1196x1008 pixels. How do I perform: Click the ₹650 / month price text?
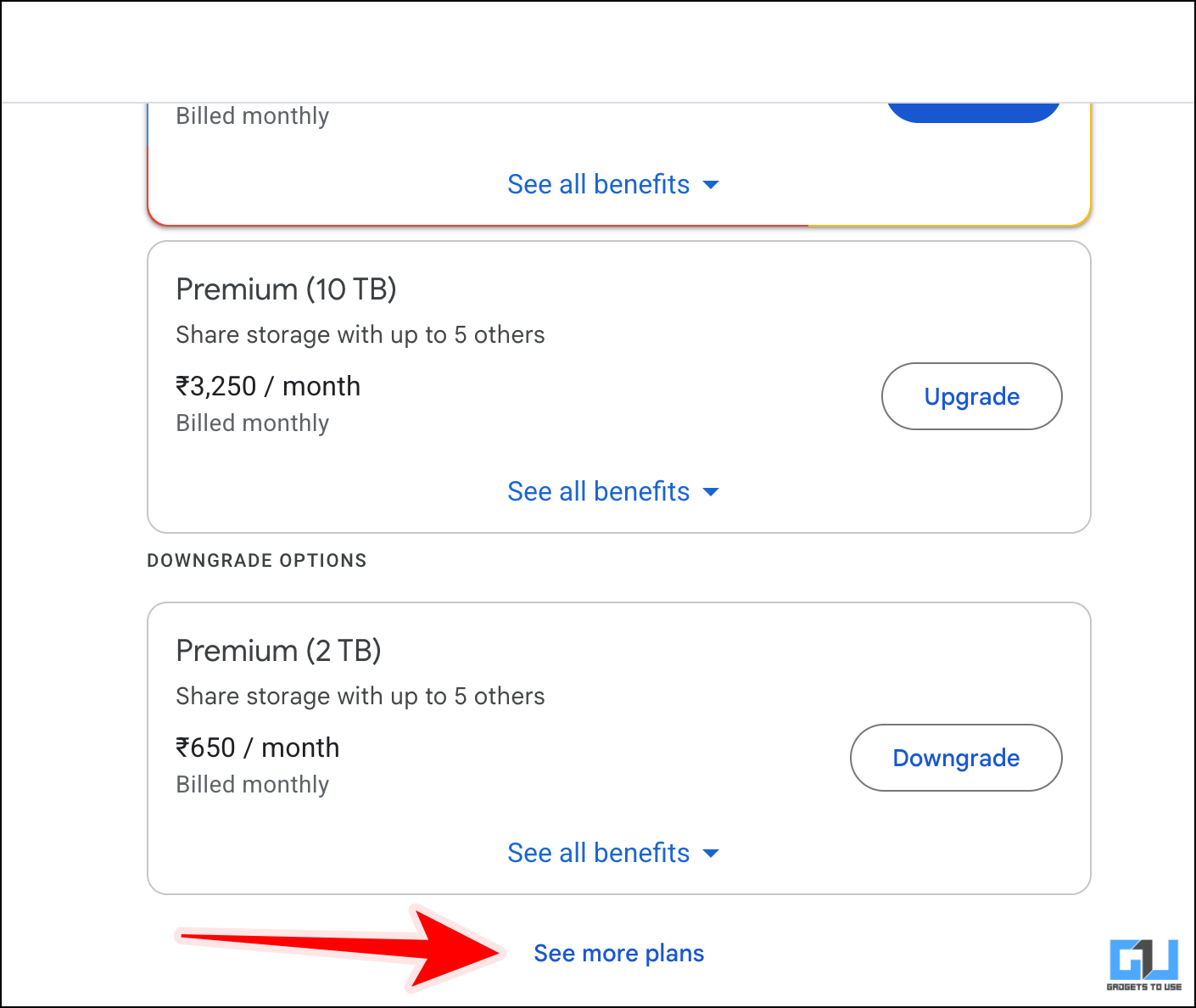pos(257,748)
